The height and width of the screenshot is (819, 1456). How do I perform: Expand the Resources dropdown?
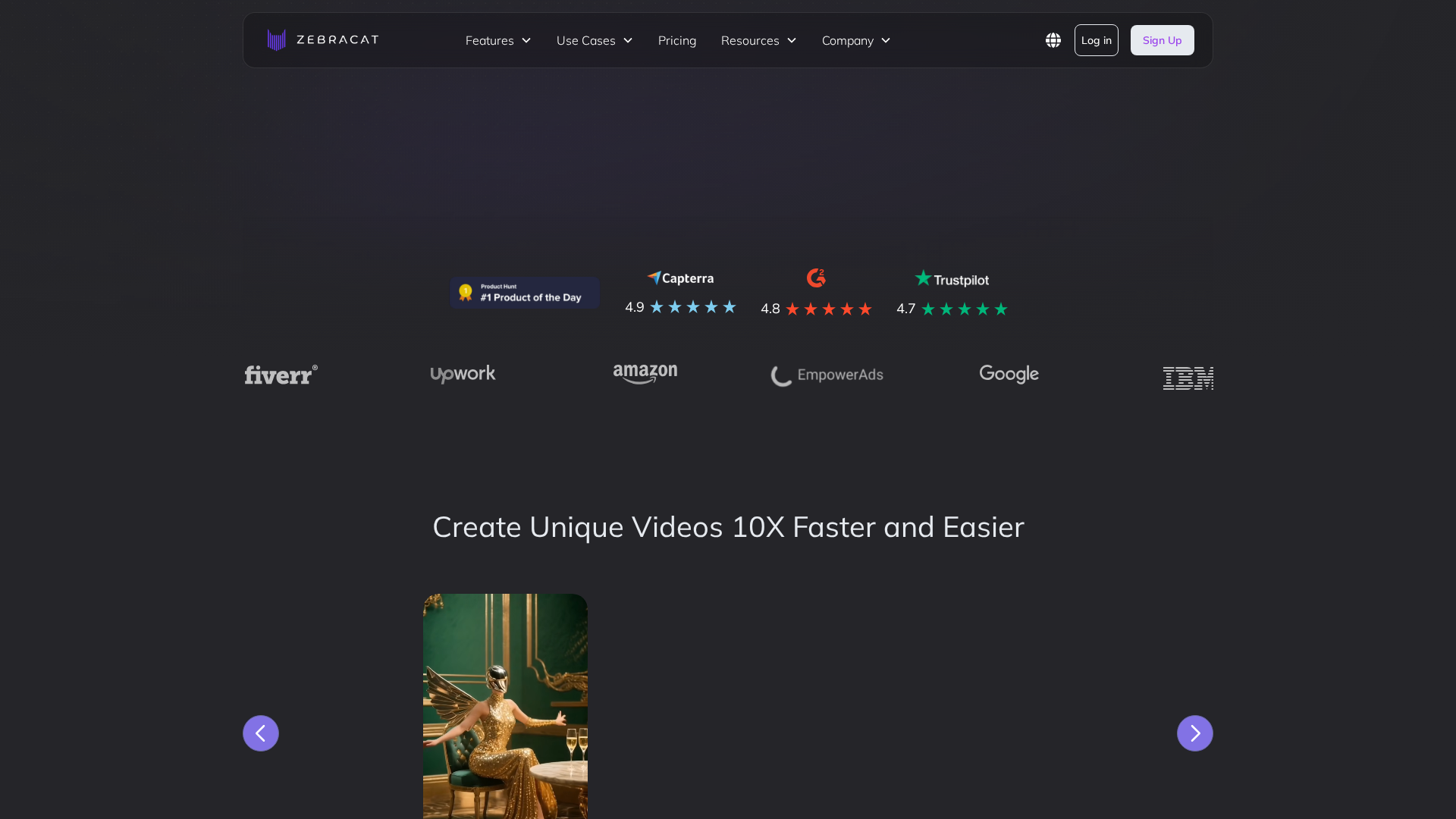758,40
